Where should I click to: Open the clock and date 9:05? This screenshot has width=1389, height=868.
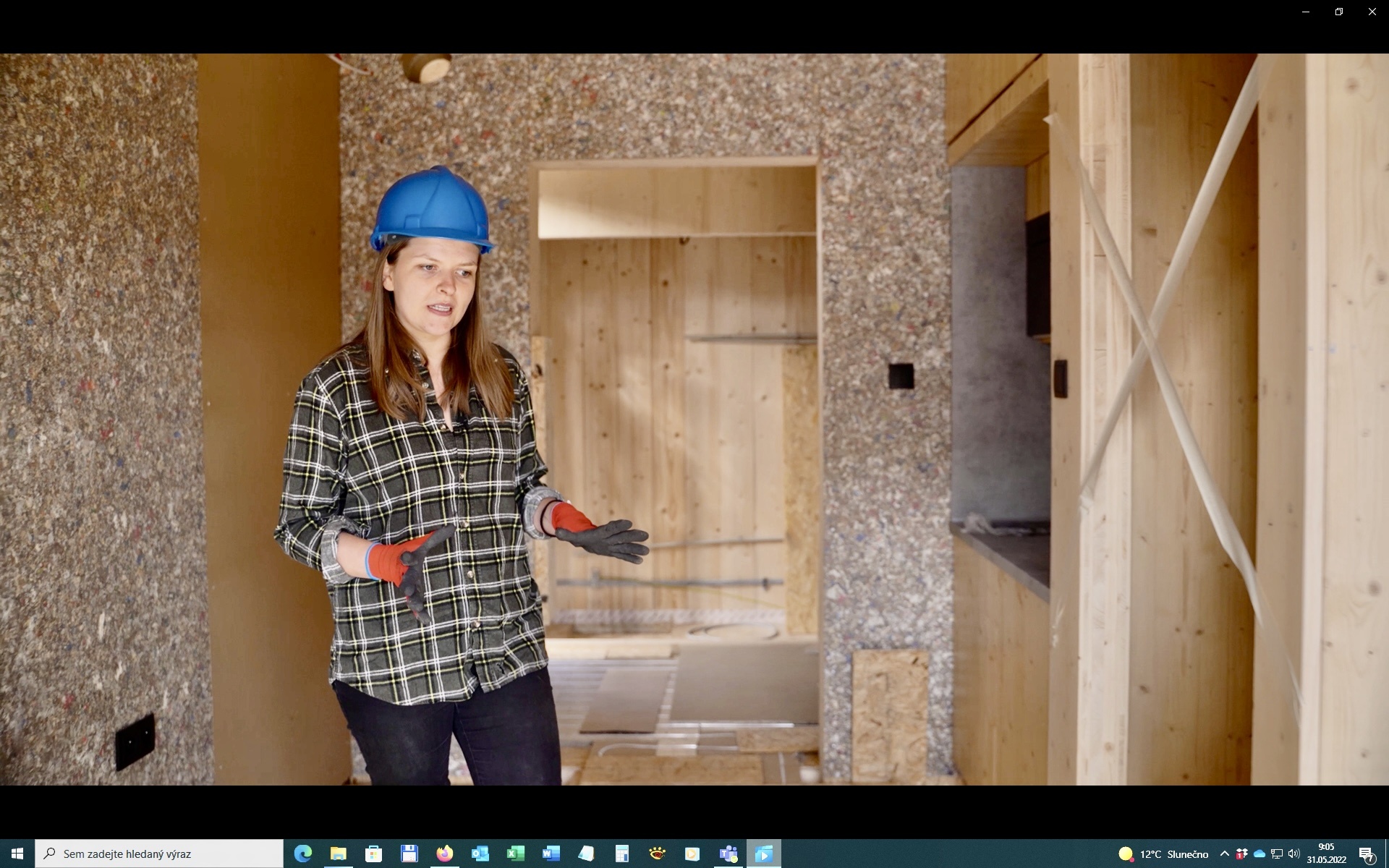pyautogui.click(x=1327, y=854)
